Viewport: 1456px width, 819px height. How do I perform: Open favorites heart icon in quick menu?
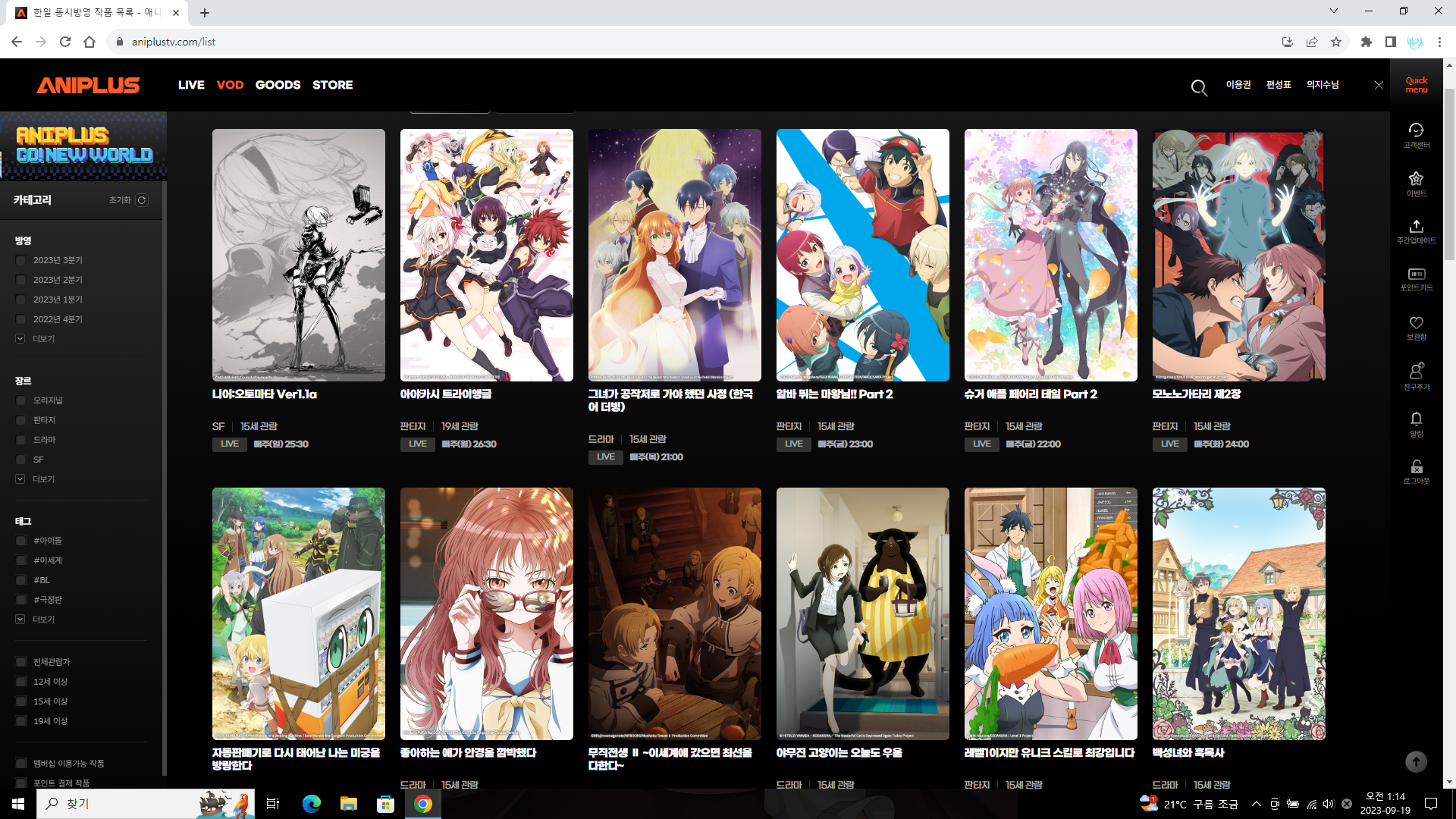coord(1416,323)
